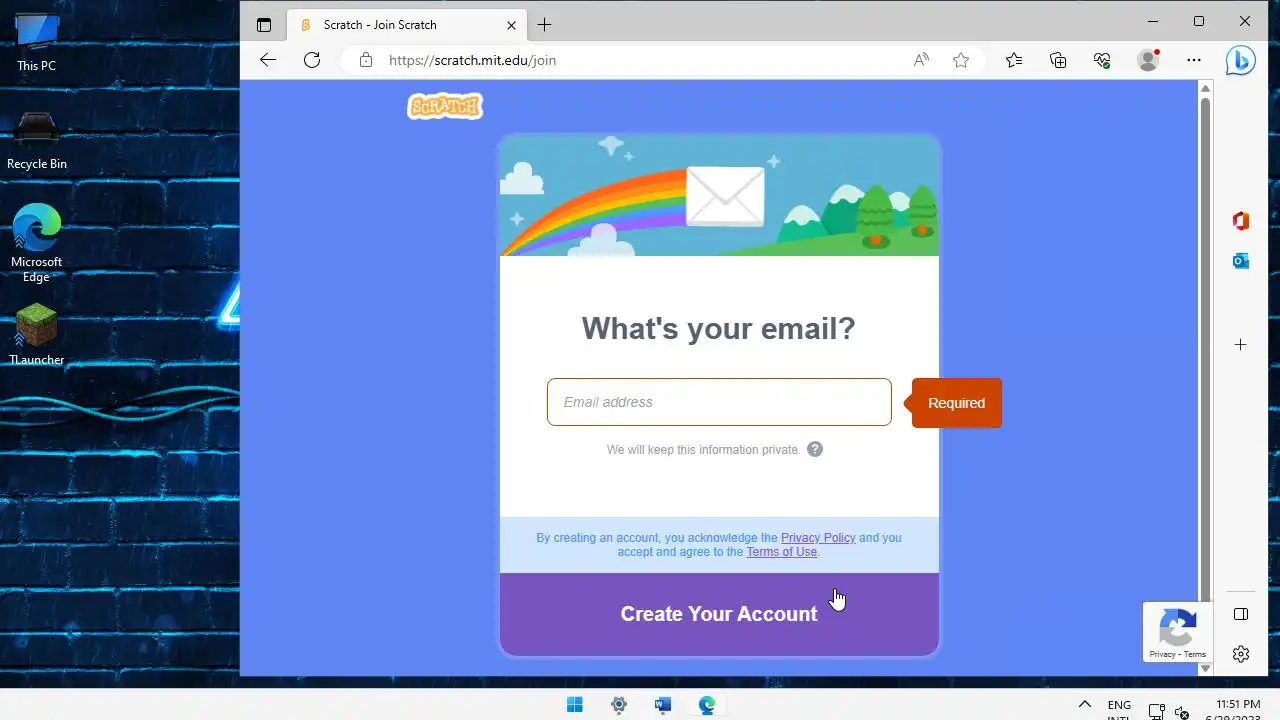Turn on Read aloud icon

(x=921, y=60)
